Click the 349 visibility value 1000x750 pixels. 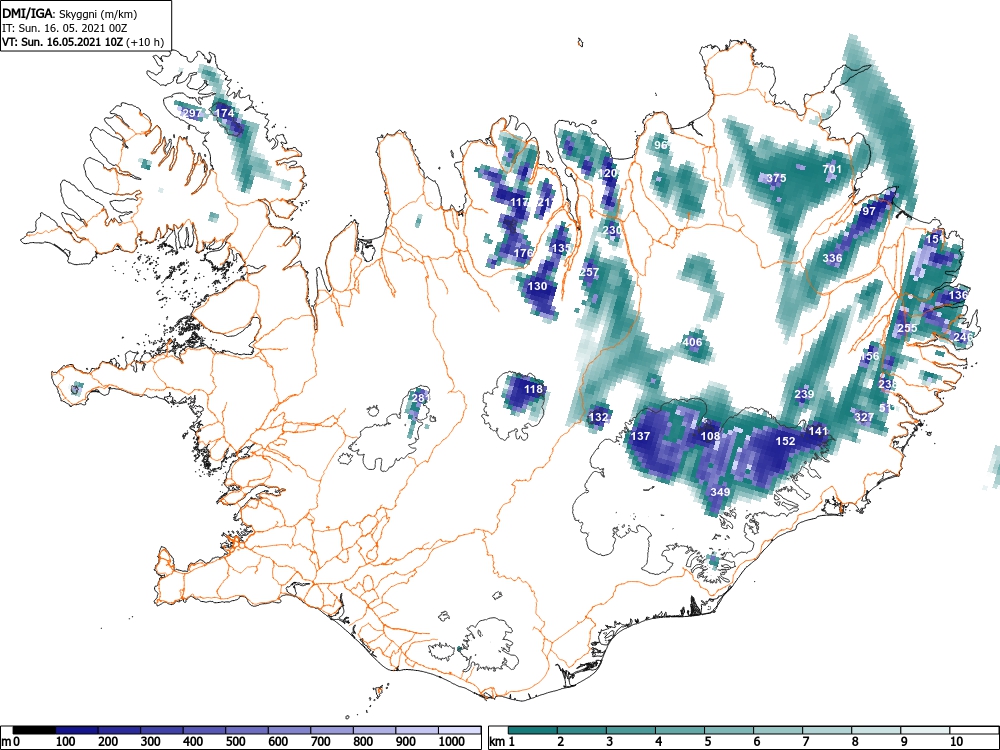[720, 492]
